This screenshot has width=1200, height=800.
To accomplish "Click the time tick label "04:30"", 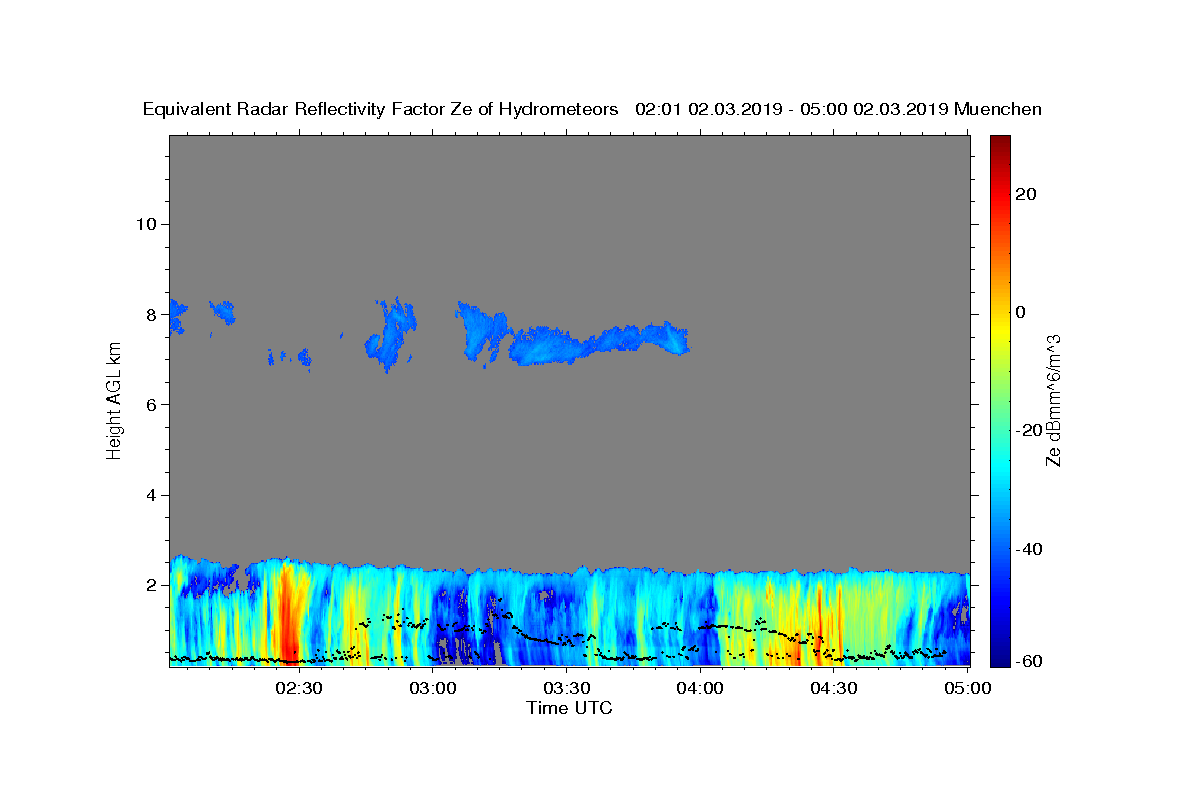I will tap(834, 688).
